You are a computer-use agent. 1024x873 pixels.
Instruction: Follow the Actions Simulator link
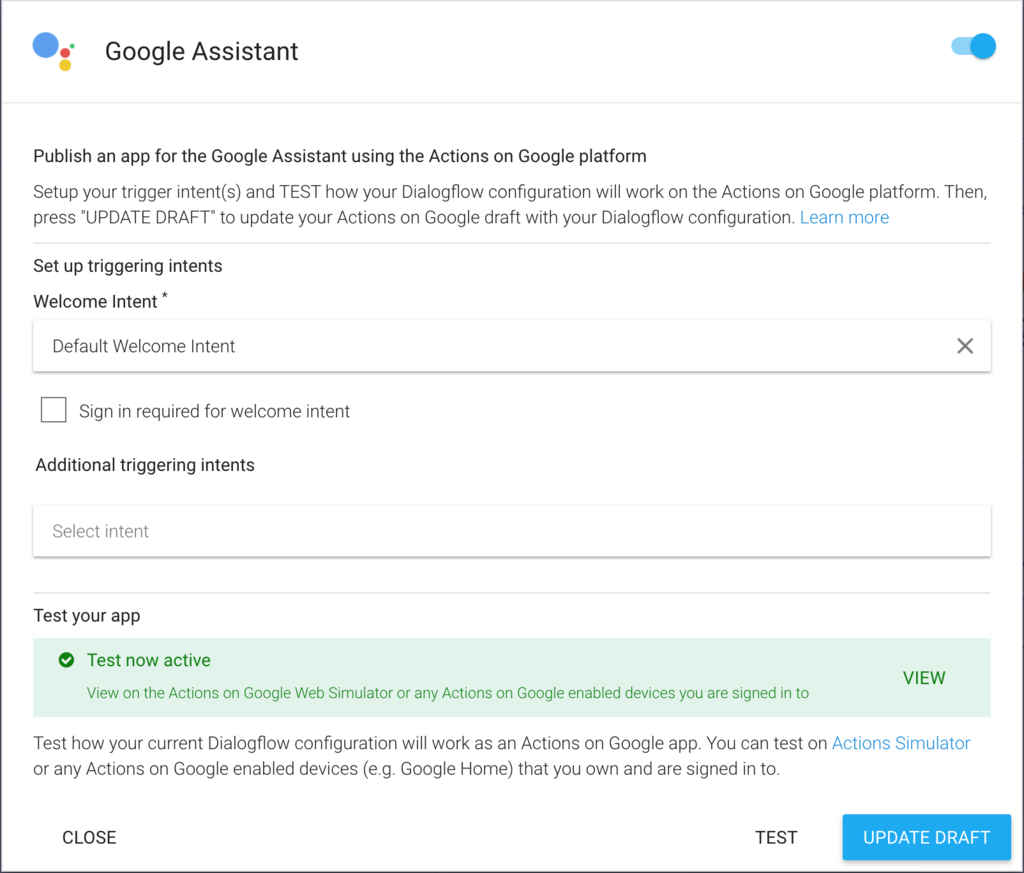(901, 743)
